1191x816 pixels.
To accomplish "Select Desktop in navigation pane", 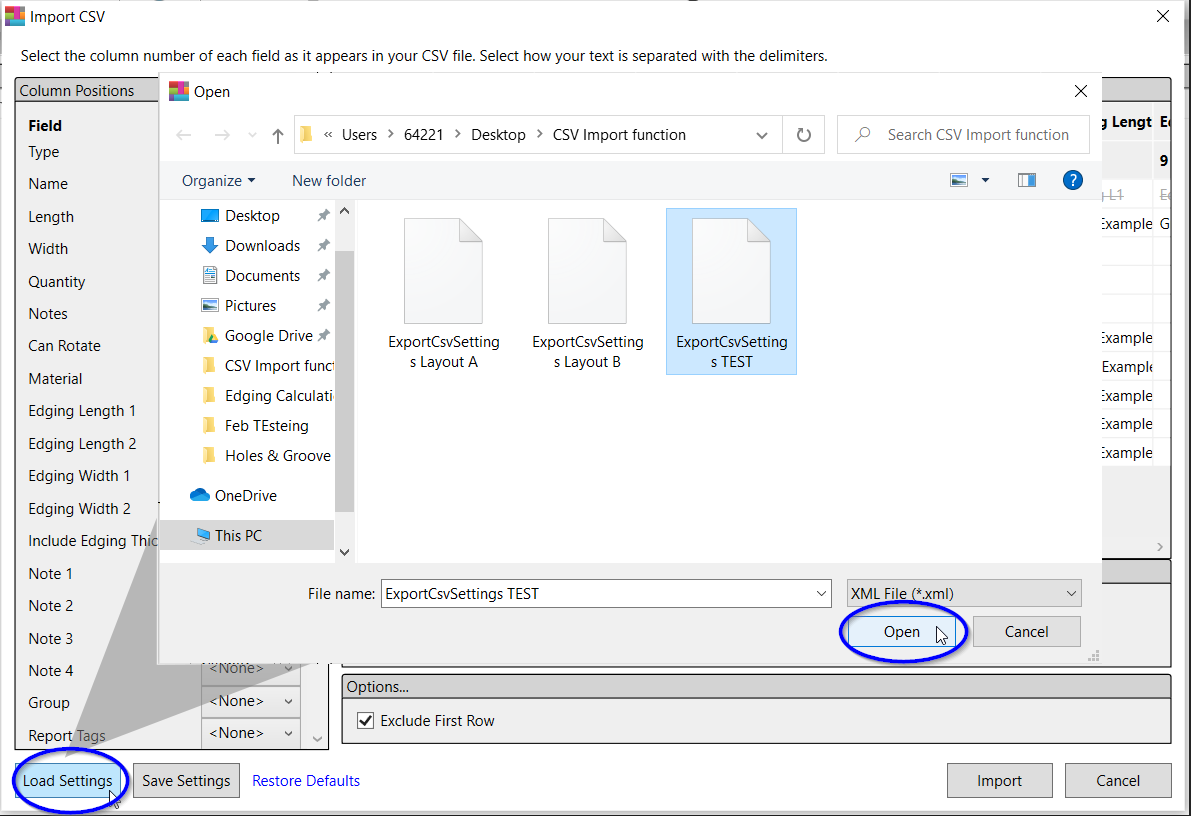I will 252,216.
